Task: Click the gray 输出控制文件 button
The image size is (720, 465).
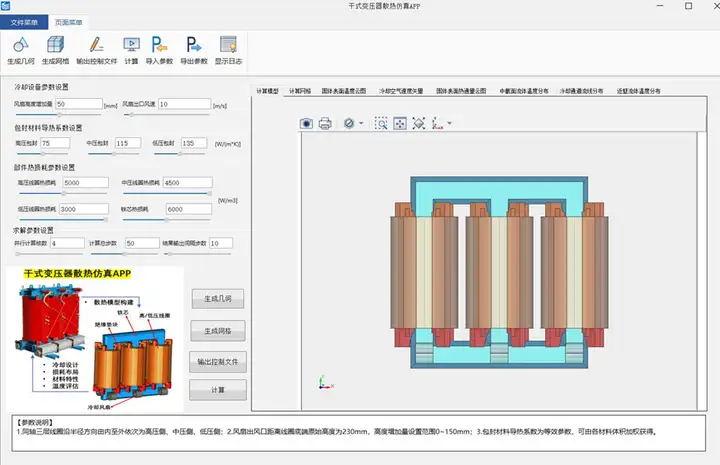Action: coord(218,362)
